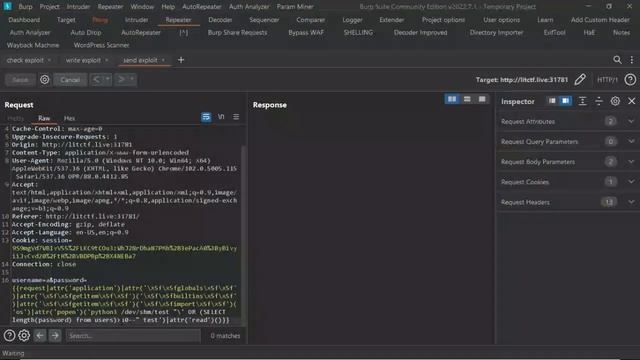Image resolution: width=640 pixels, height=360 pixels.
Task: Switch to the Proxy tab
Action: tap(100, 20)
